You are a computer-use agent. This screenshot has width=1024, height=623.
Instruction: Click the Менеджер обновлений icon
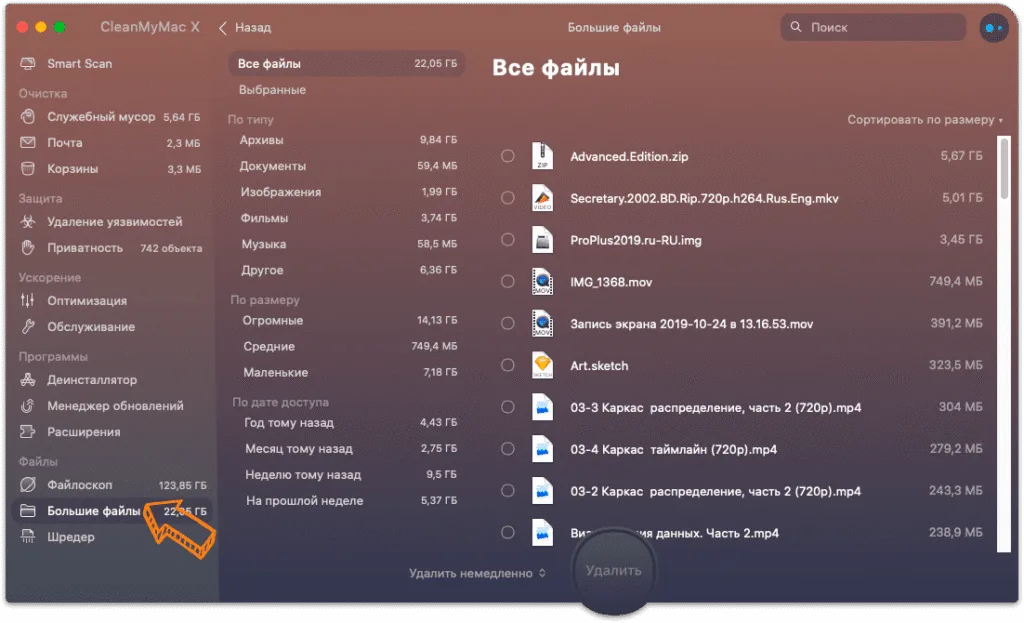tap(27, 406)
